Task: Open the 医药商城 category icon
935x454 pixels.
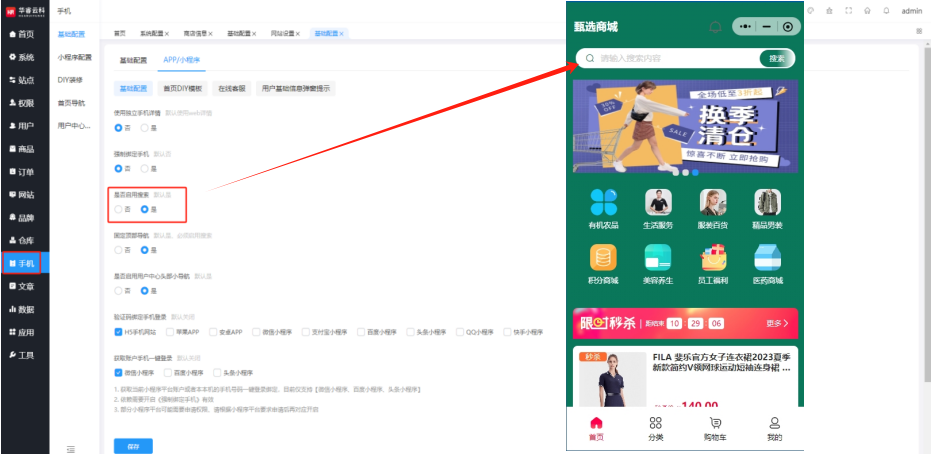Action: [x=767, y=258]
